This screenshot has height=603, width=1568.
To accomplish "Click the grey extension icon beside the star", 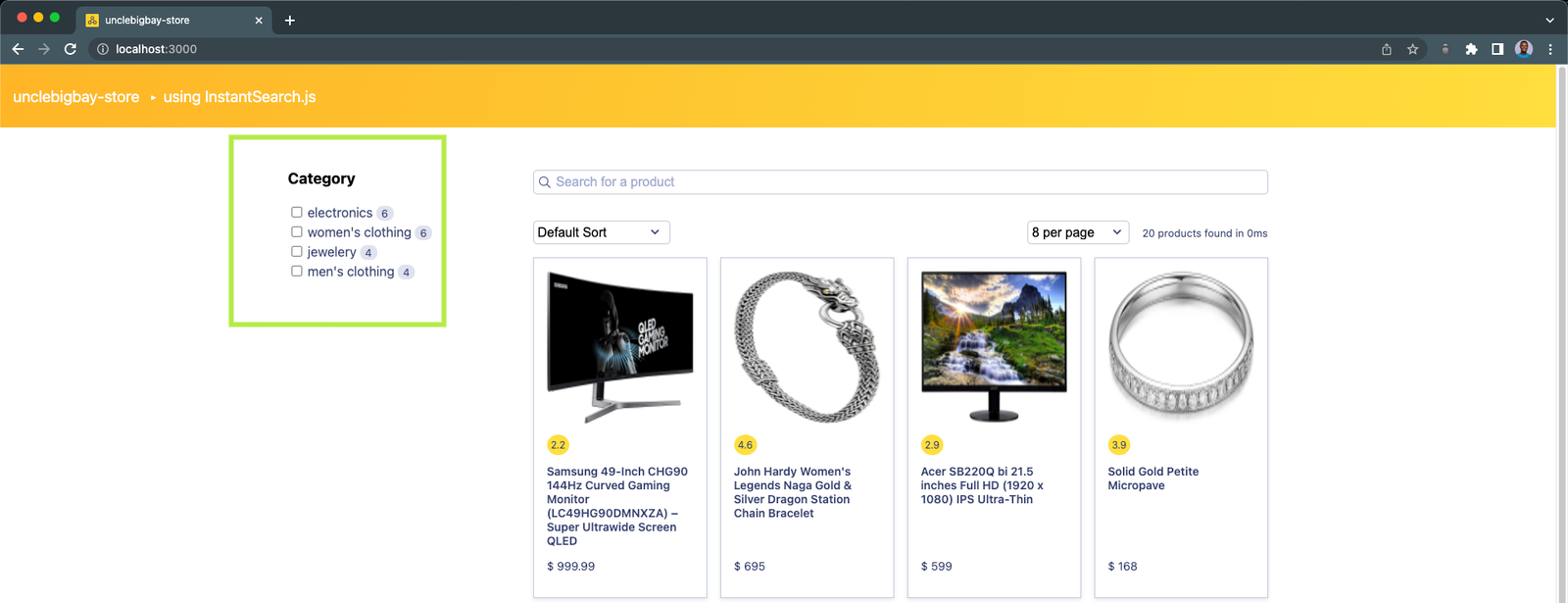I will tap(1445, 49).
